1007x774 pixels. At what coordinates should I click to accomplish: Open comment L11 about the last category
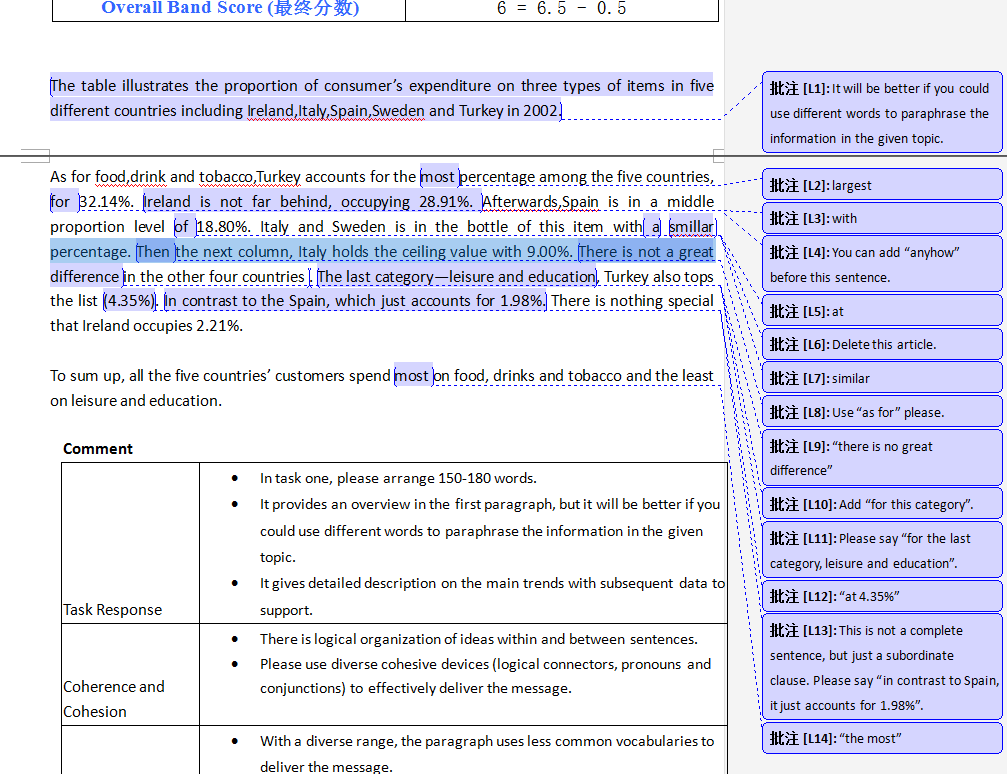coord(882,550)
